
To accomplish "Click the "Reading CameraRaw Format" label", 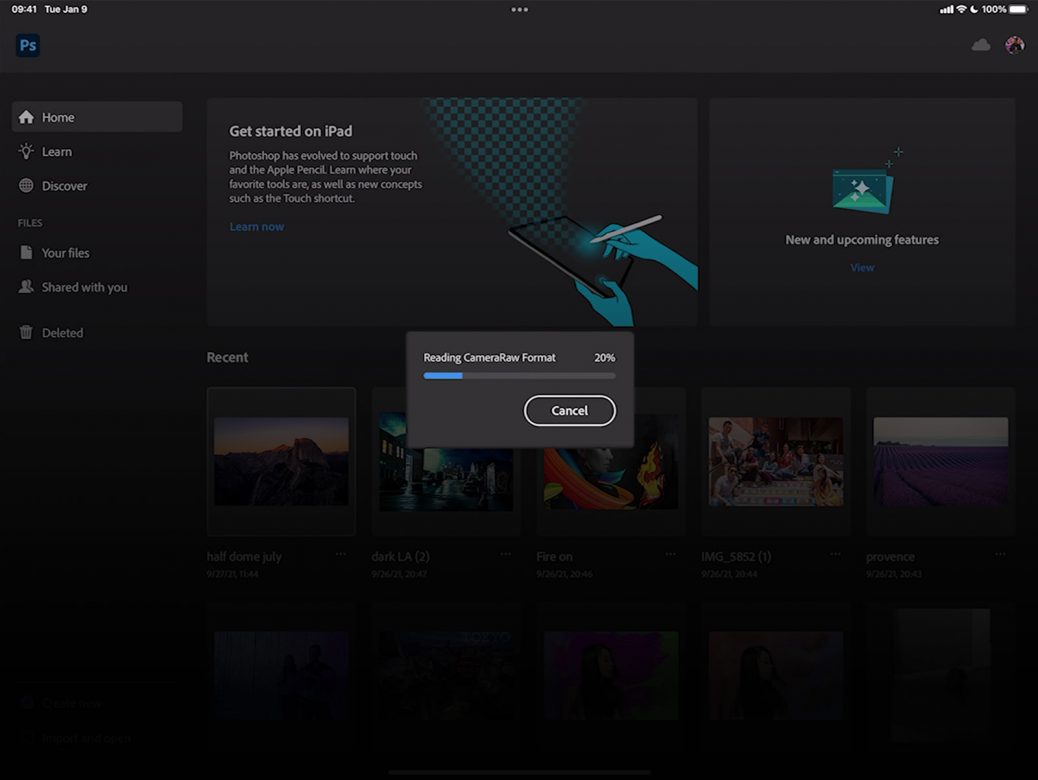I will coord(489,358).
